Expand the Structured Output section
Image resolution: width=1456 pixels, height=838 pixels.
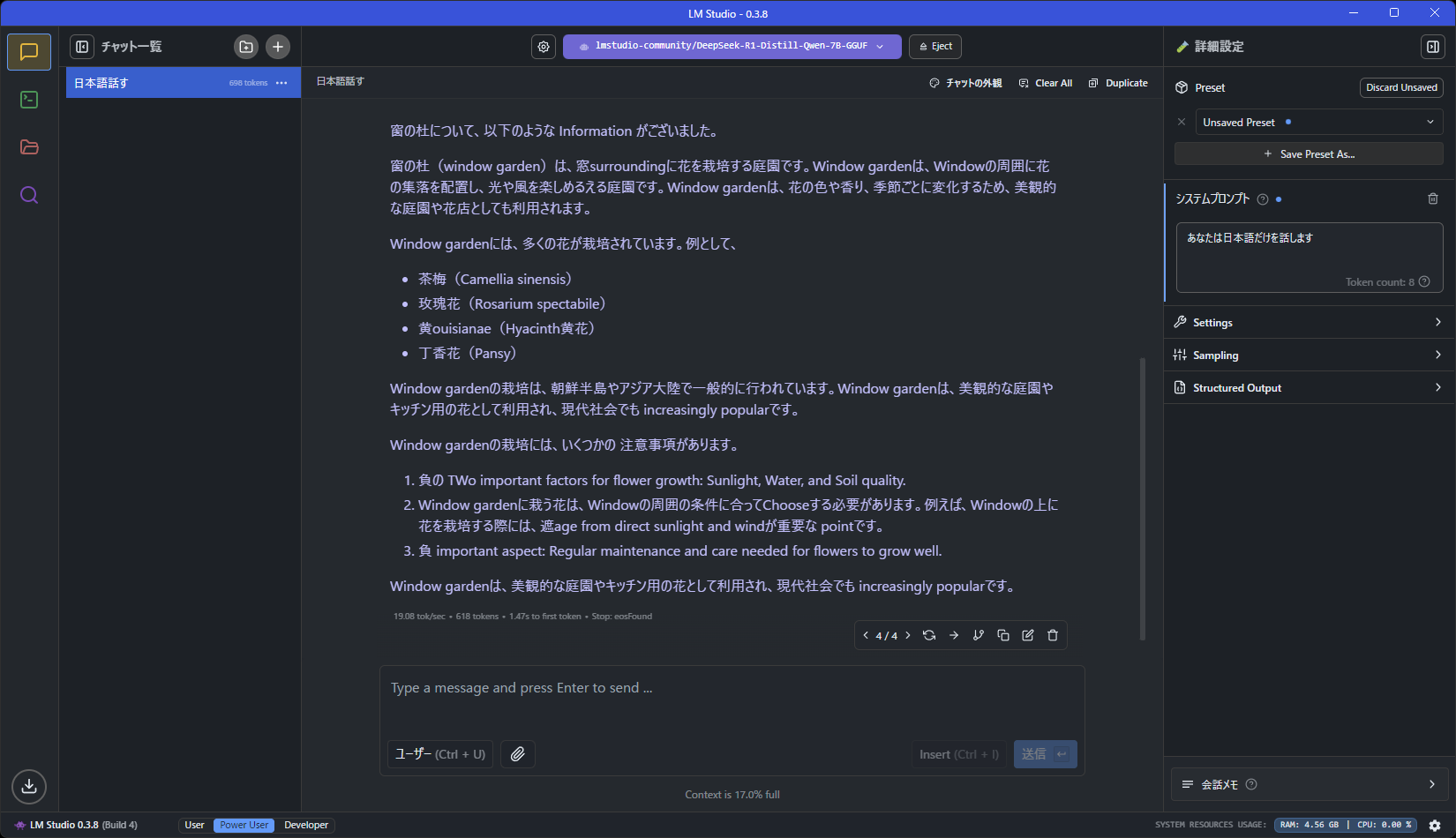1308,387
